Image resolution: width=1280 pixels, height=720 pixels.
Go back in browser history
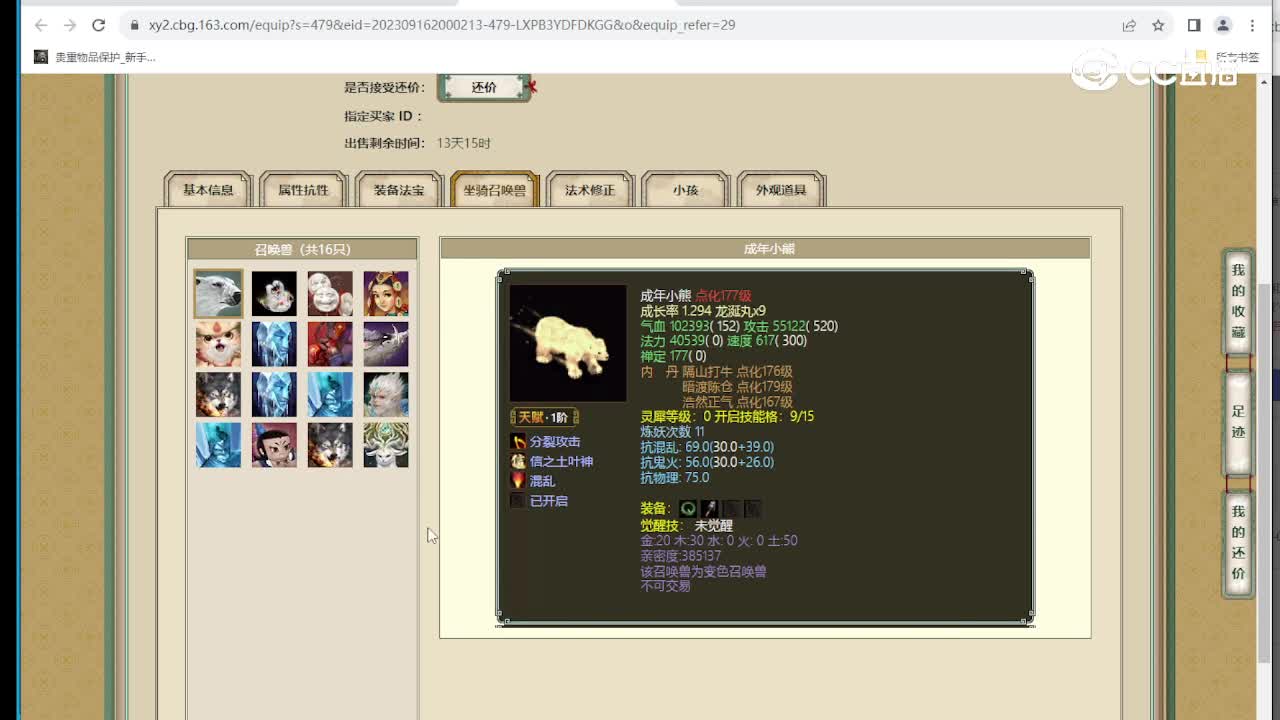pyautogui.click(x=41, y=25)
